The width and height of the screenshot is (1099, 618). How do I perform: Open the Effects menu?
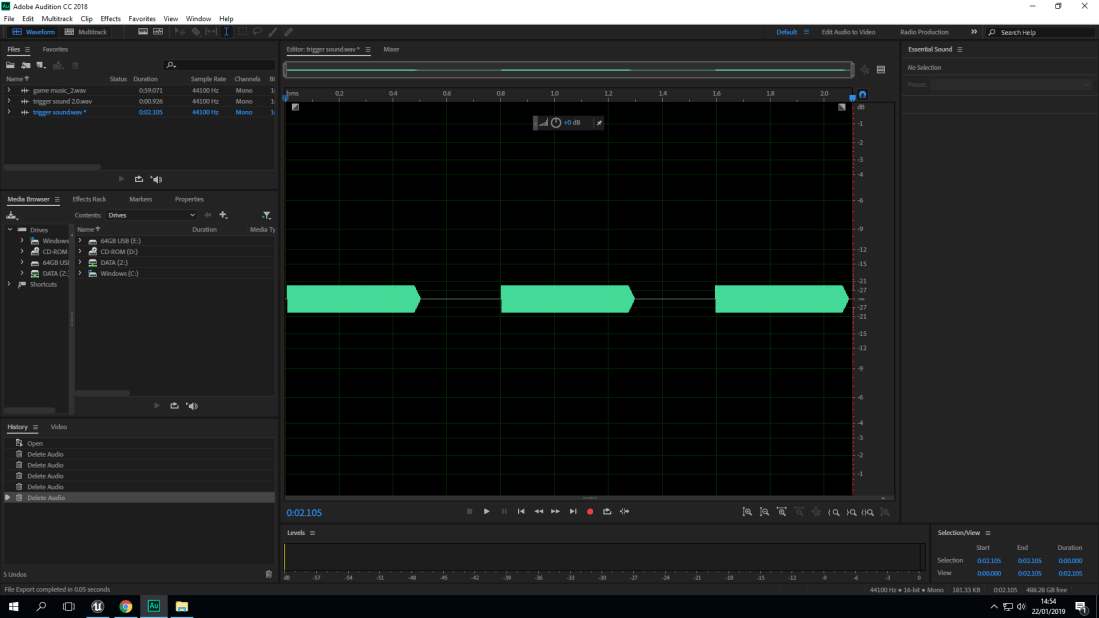tap(110, 19)
